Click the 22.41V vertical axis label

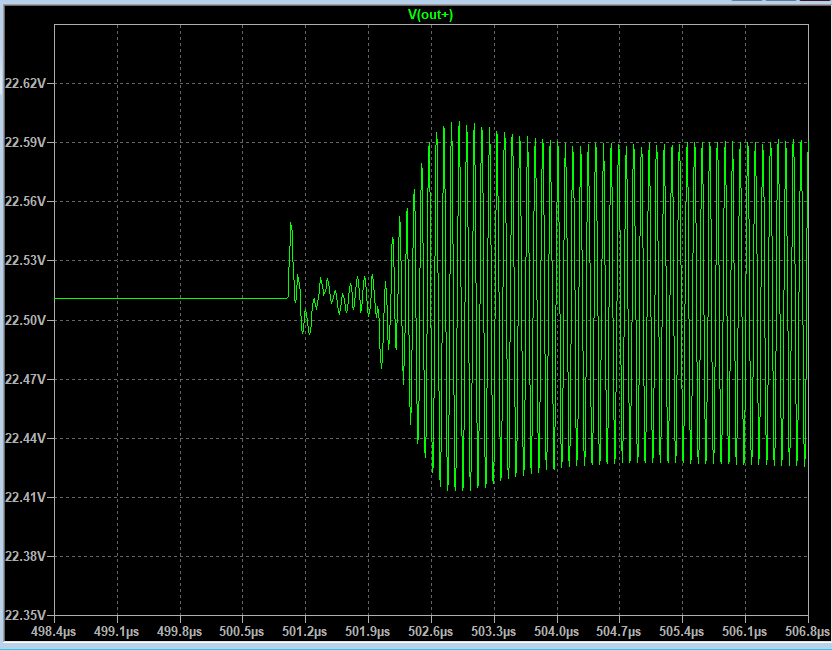click(25, 497)
